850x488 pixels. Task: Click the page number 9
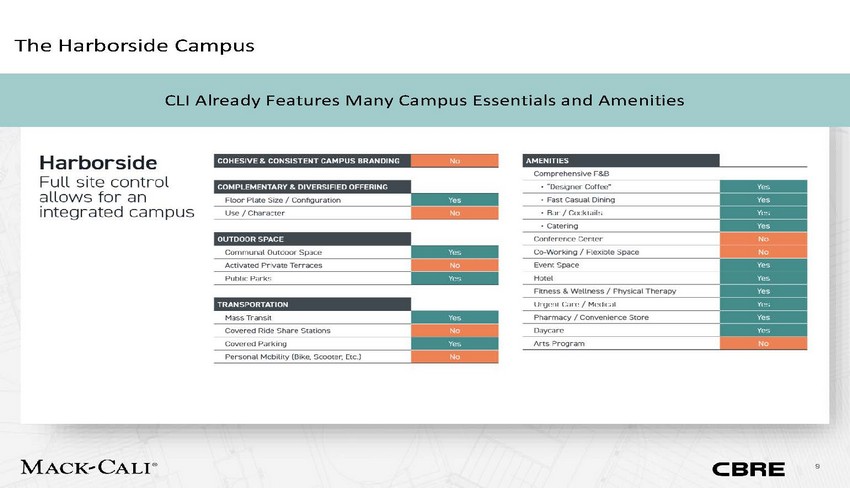click(x=817, y=465)
